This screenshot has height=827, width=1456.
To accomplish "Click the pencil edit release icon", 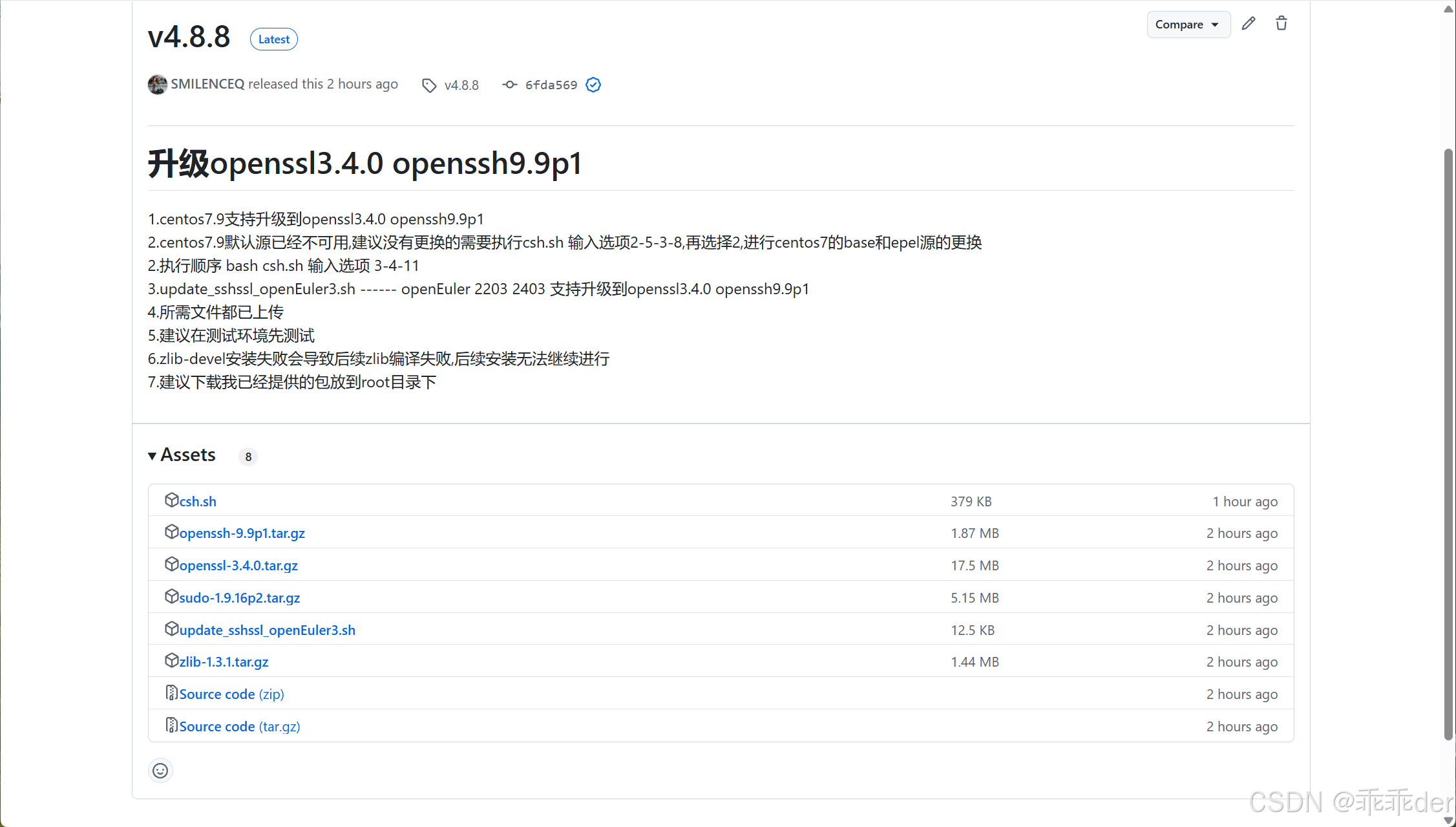I will click(x=1249, y=24).
